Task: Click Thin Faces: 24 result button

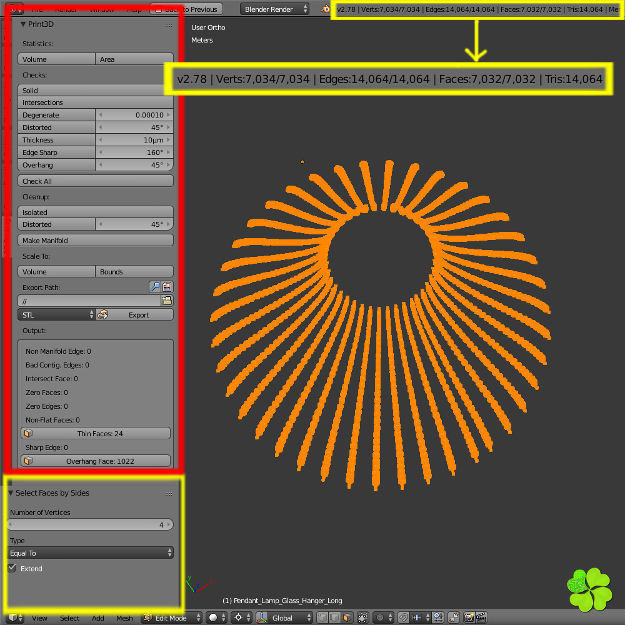Action: pyautogui.click(x=96, y=433)
